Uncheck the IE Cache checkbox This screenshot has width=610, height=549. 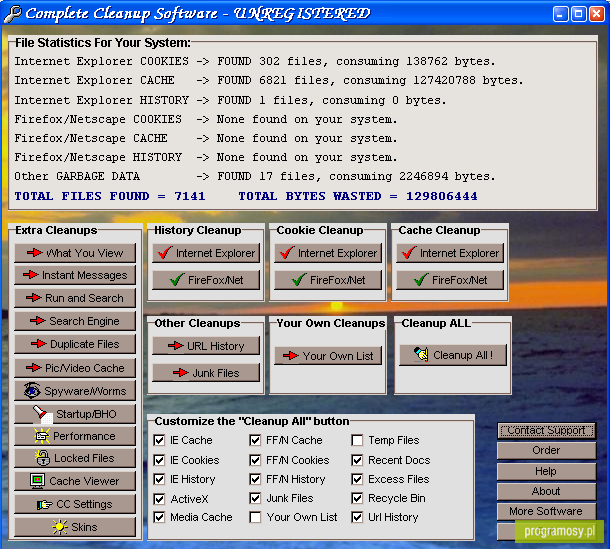coord(159,440)
